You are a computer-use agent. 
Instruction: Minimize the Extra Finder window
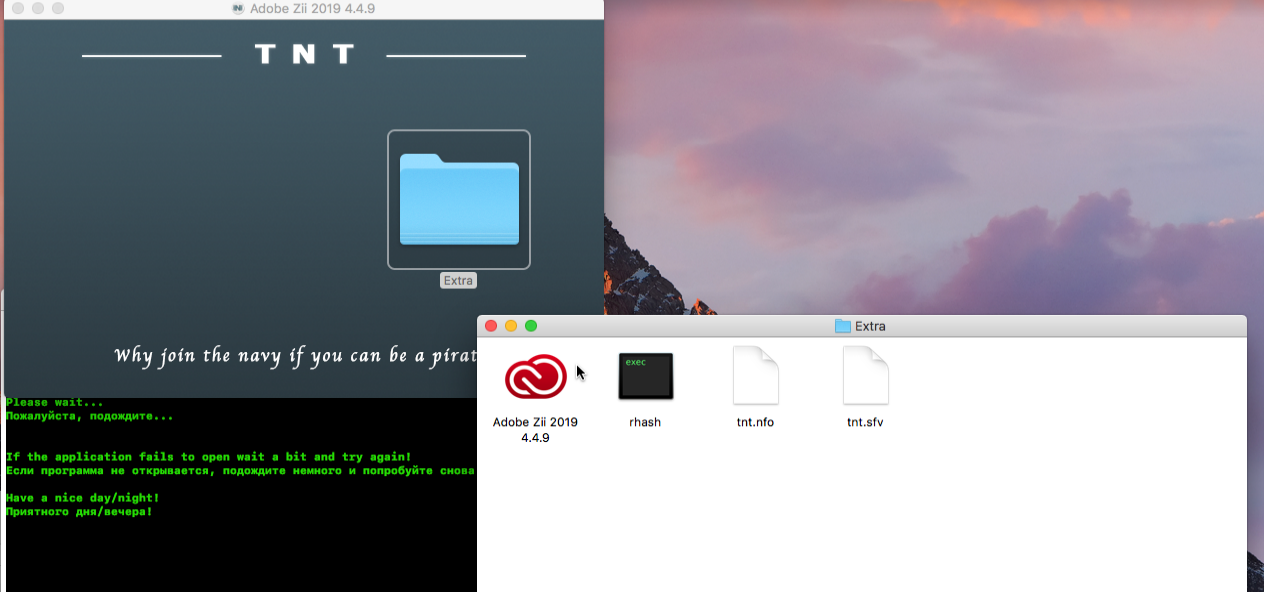point(511,326)
